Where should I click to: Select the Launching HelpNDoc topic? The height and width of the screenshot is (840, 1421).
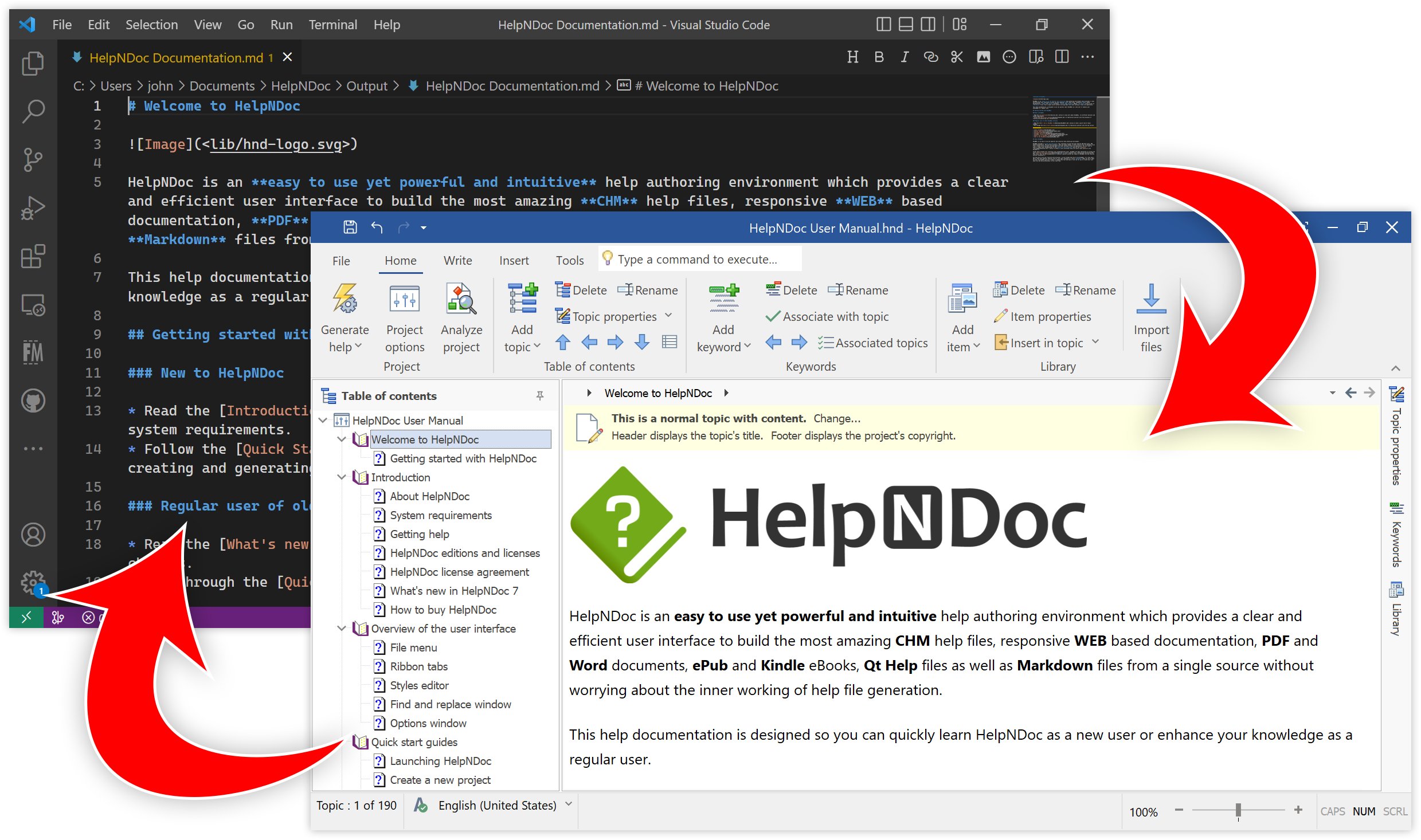[440, 760]
